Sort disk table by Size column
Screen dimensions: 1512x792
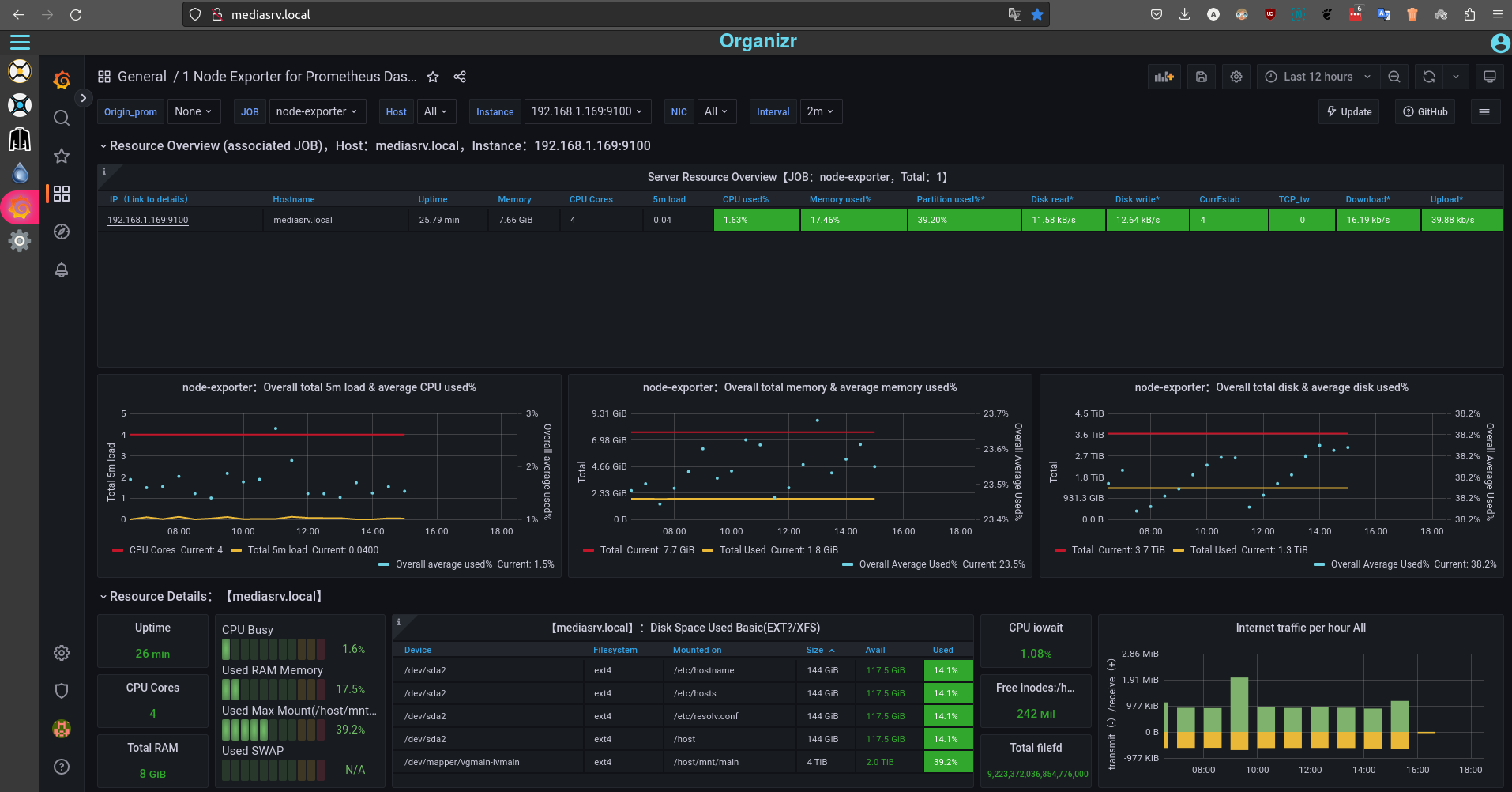[820, 650]
